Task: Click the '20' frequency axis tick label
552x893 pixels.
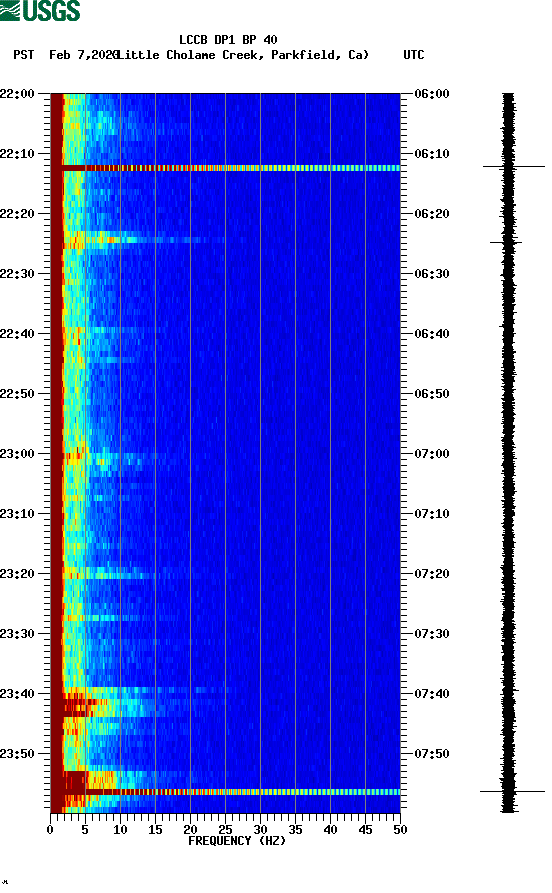Action: tap(190, 830)
